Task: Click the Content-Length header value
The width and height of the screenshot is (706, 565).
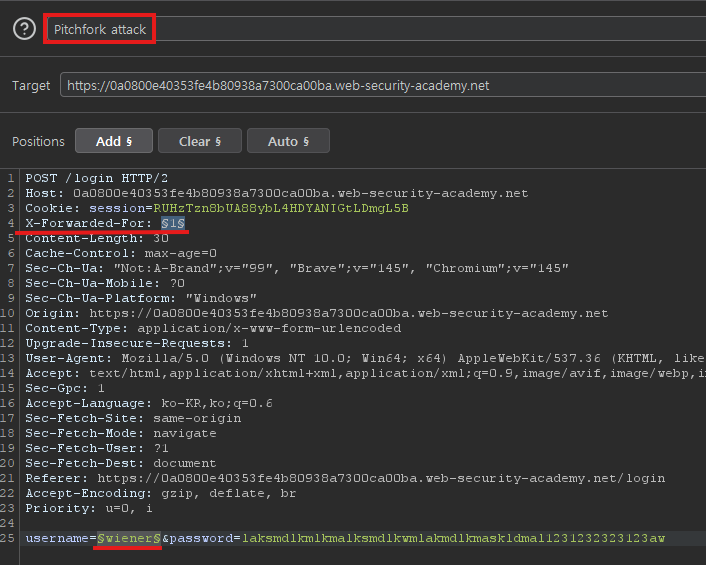Action: [160, 237]
